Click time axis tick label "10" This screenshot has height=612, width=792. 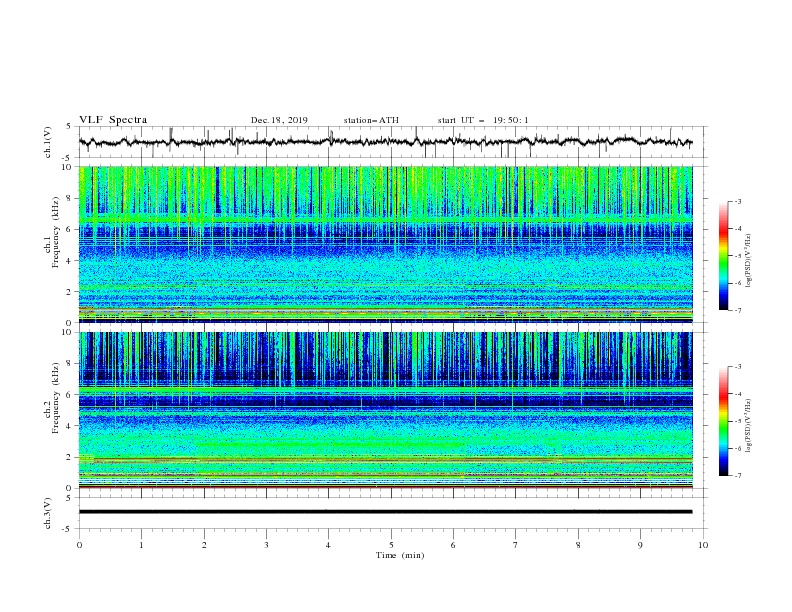(703, 545)
